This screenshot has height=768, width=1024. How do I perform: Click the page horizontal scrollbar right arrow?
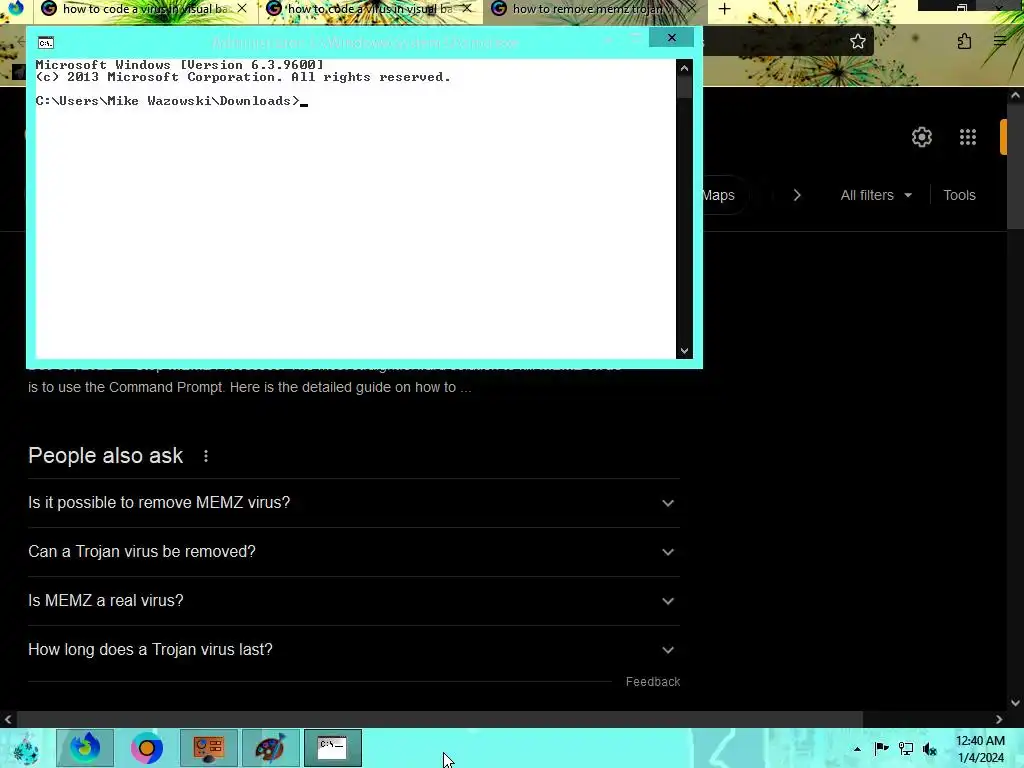click(999, 720)
